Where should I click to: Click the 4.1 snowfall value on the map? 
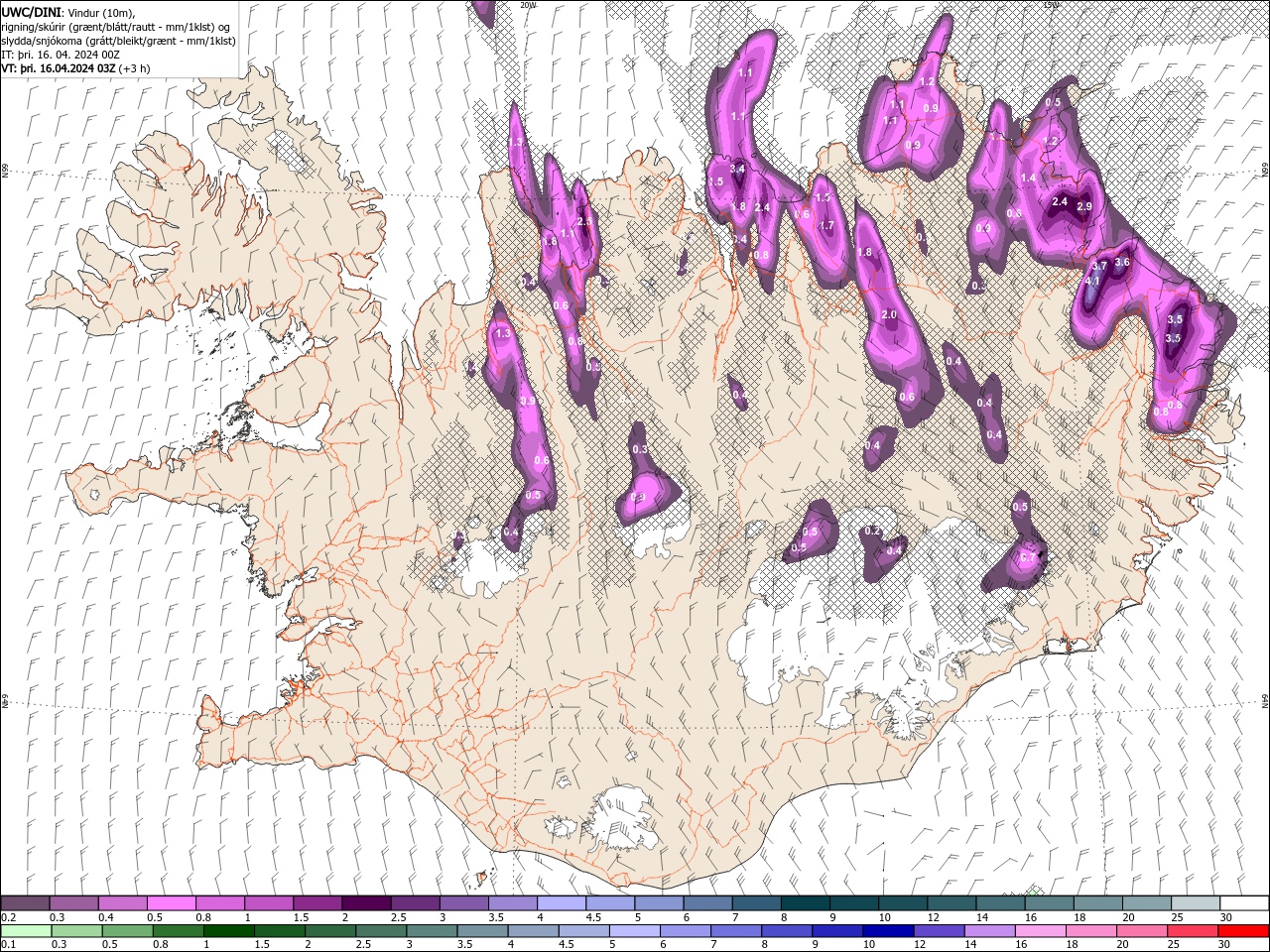pyautogui.click(x=1092, y=282)
